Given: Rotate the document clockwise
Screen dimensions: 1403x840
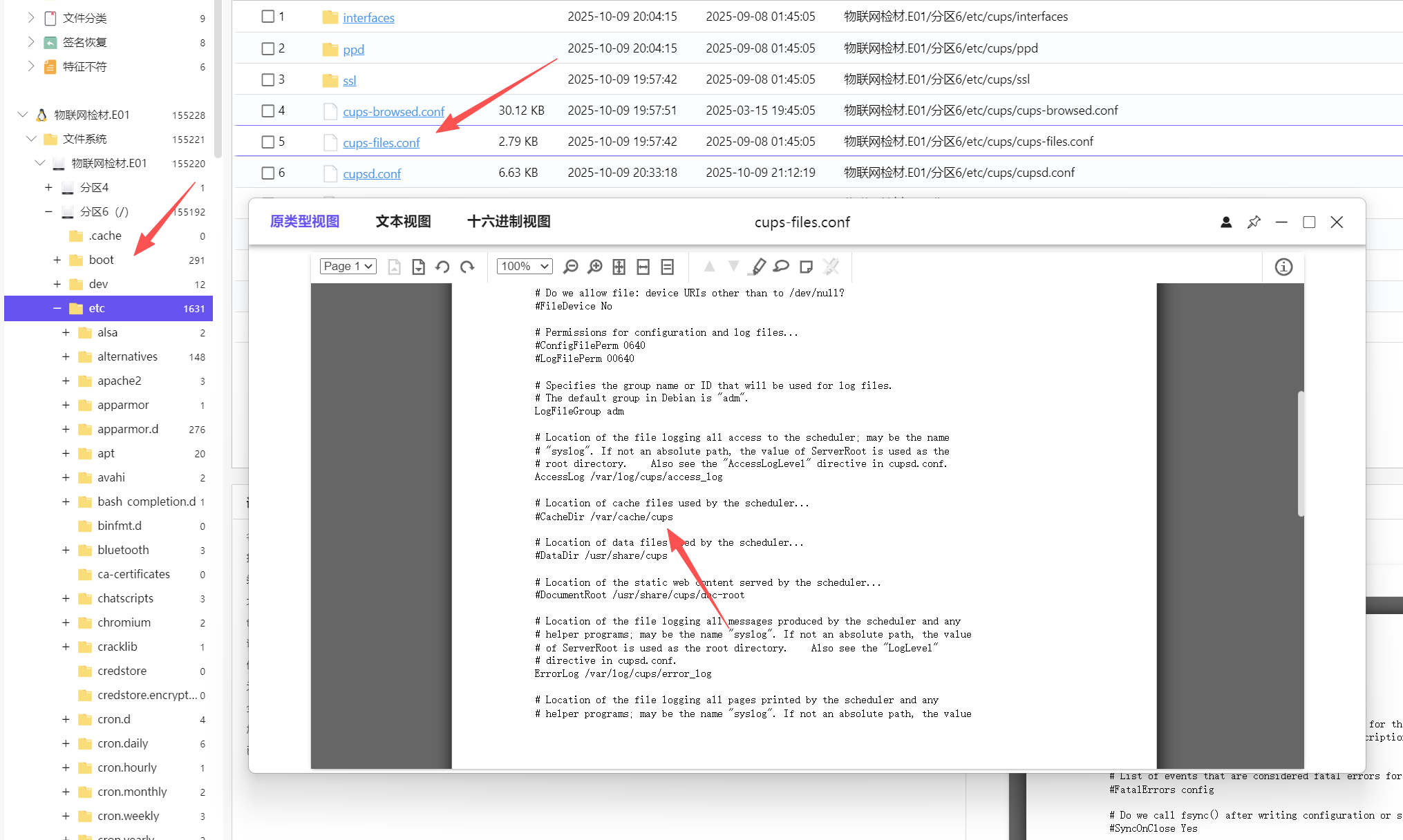Looking at the screenshot, I should 467,267.
